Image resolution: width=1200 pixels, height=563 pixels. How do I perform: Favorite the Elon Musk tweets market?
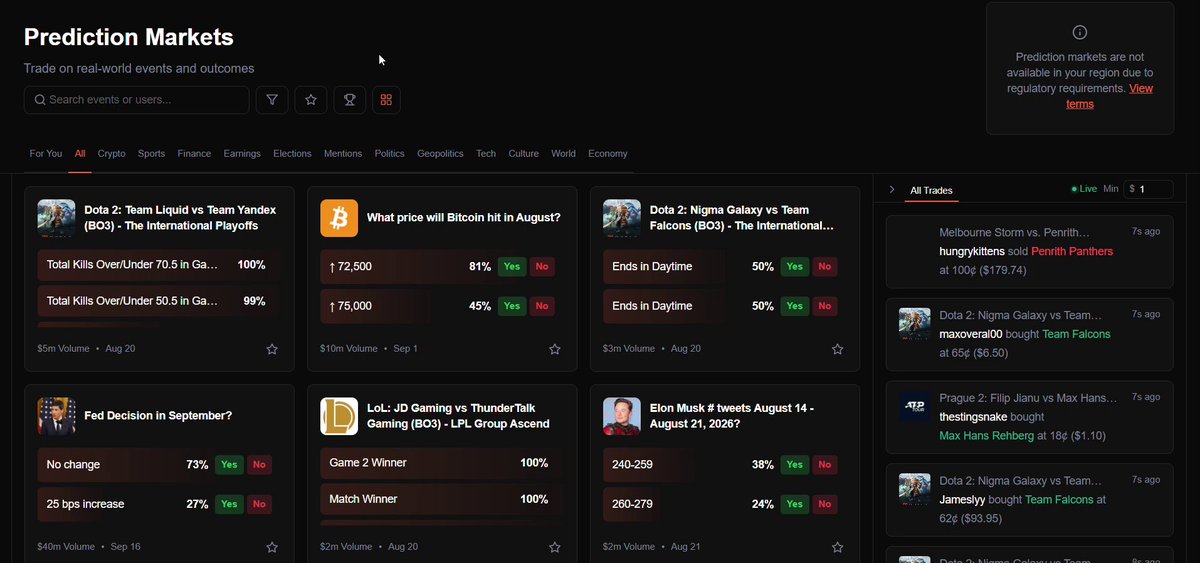pyautogui.click(x=838, y=547)
